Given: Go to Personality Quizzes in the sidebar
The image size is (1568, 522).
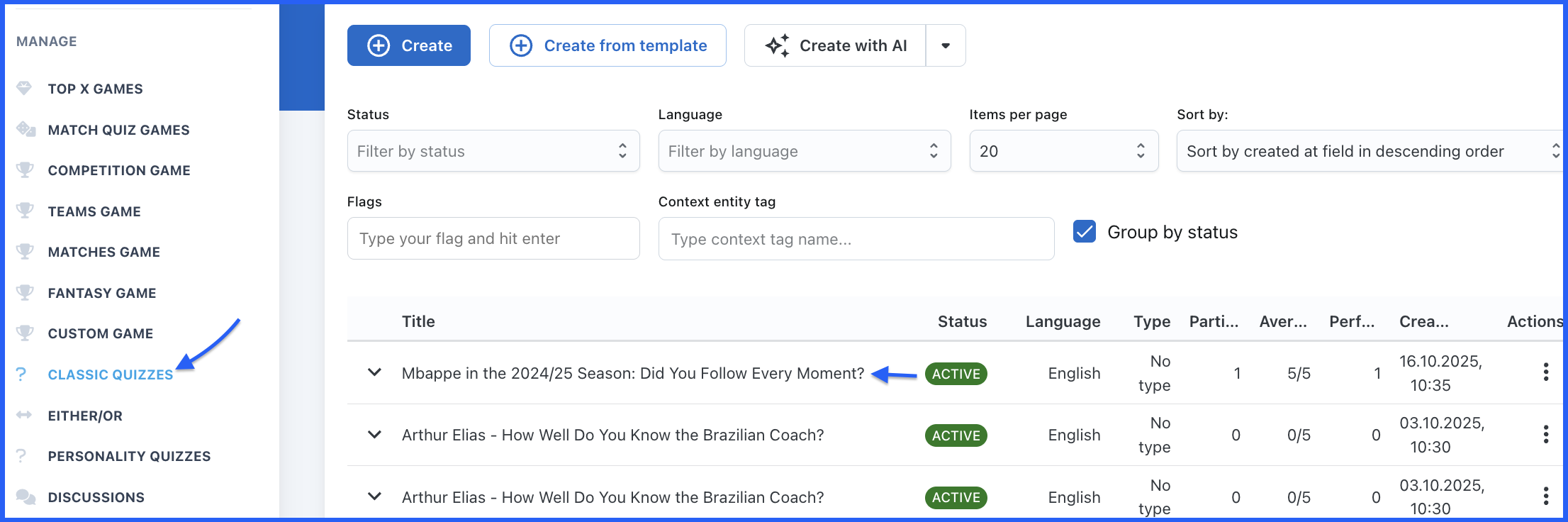Looking at the screenshot, I should (129, 456).
